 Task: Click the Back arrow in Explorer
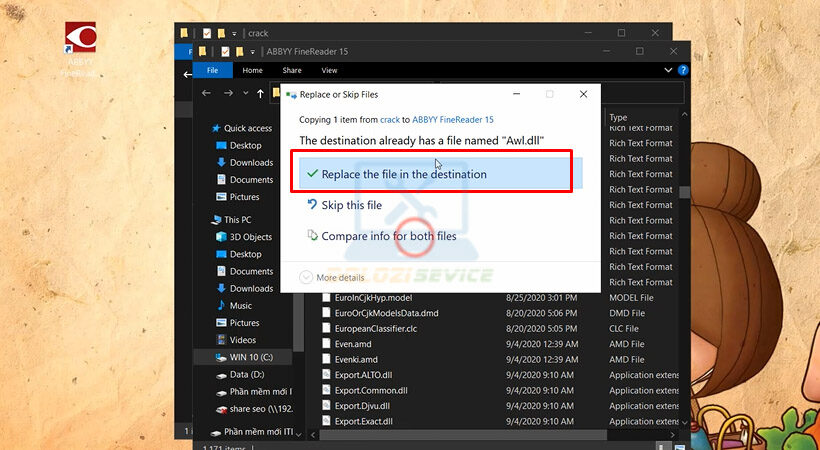tap(206, 93)
